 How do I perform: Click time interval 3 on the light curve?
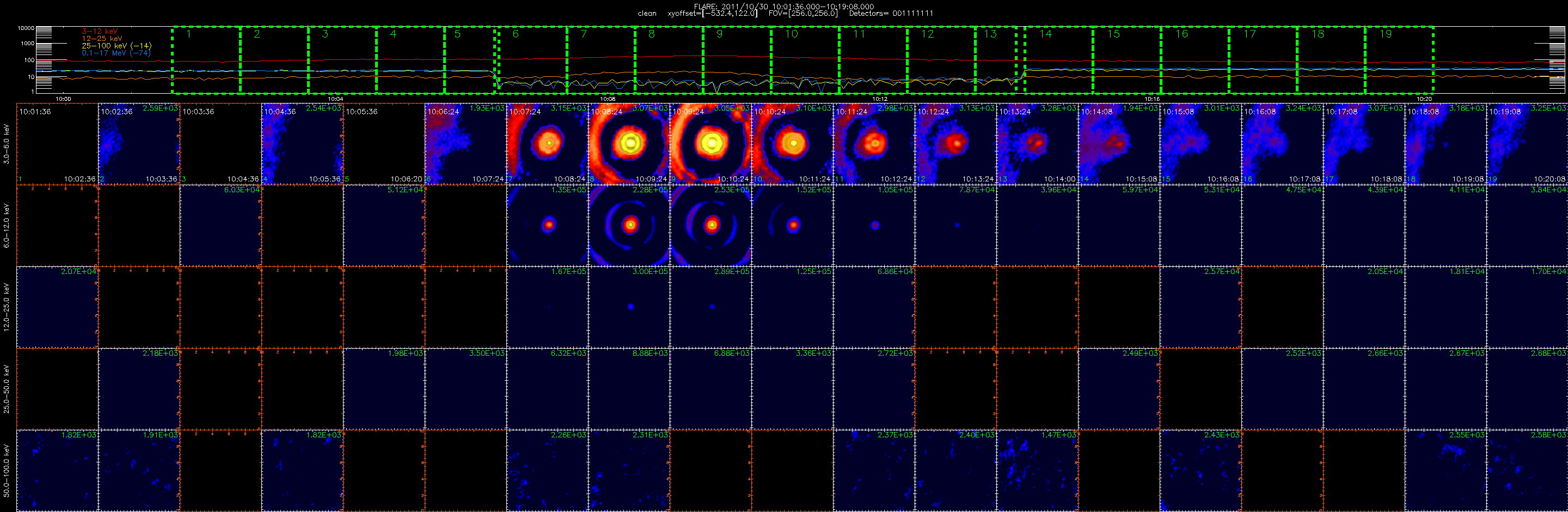pos(342,60)
